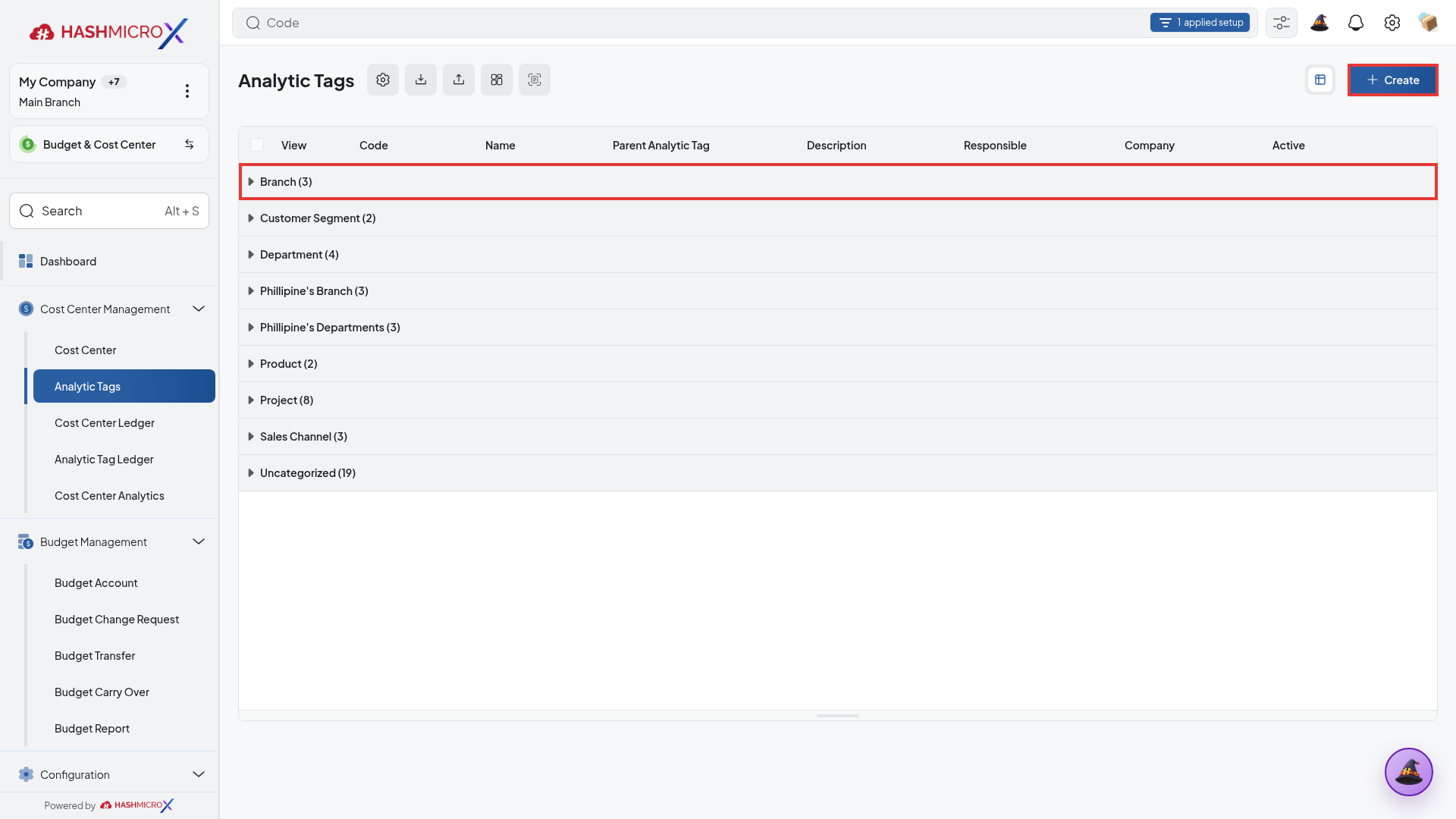Open Cost Center Analytics in the sidebar
The image size is (1456, 819).
124,496
